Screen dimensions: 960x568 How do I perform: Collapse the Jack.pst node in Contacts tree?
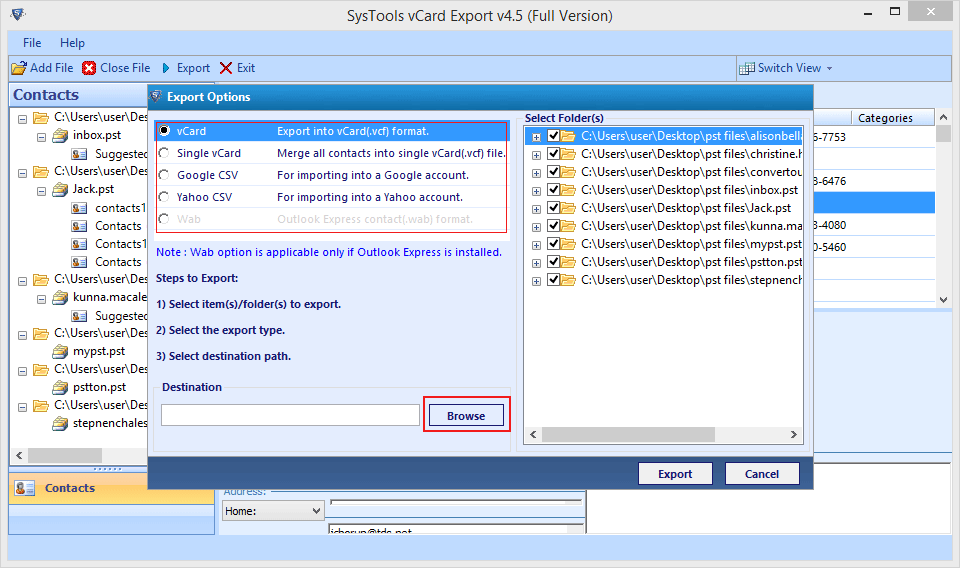click(x=42, y=191)
